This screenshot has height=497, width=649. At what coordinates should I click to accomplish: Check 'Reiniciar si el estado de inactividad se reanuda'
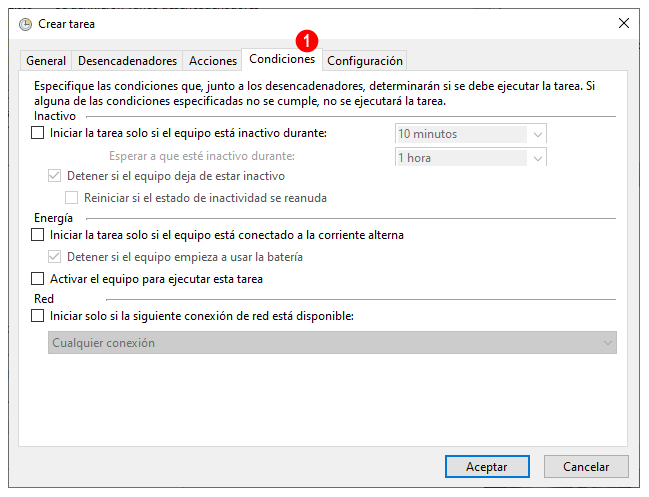point(71,198)
